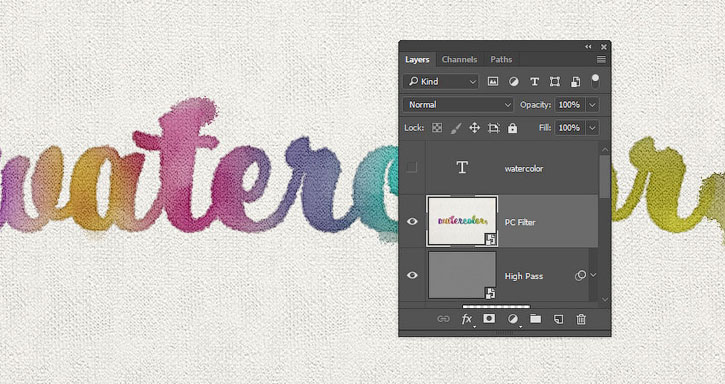Screen dimensions: 725x384
Task: Click scroll up arrow in layers list
Action: 605,150
